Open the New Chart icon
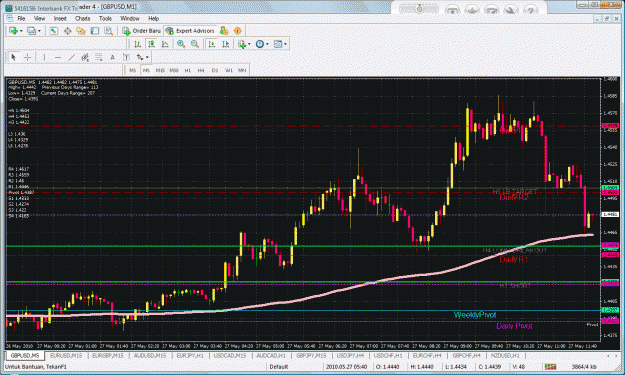Image resolution: width=625 pixels, height=375 pixels. (13, 31)
